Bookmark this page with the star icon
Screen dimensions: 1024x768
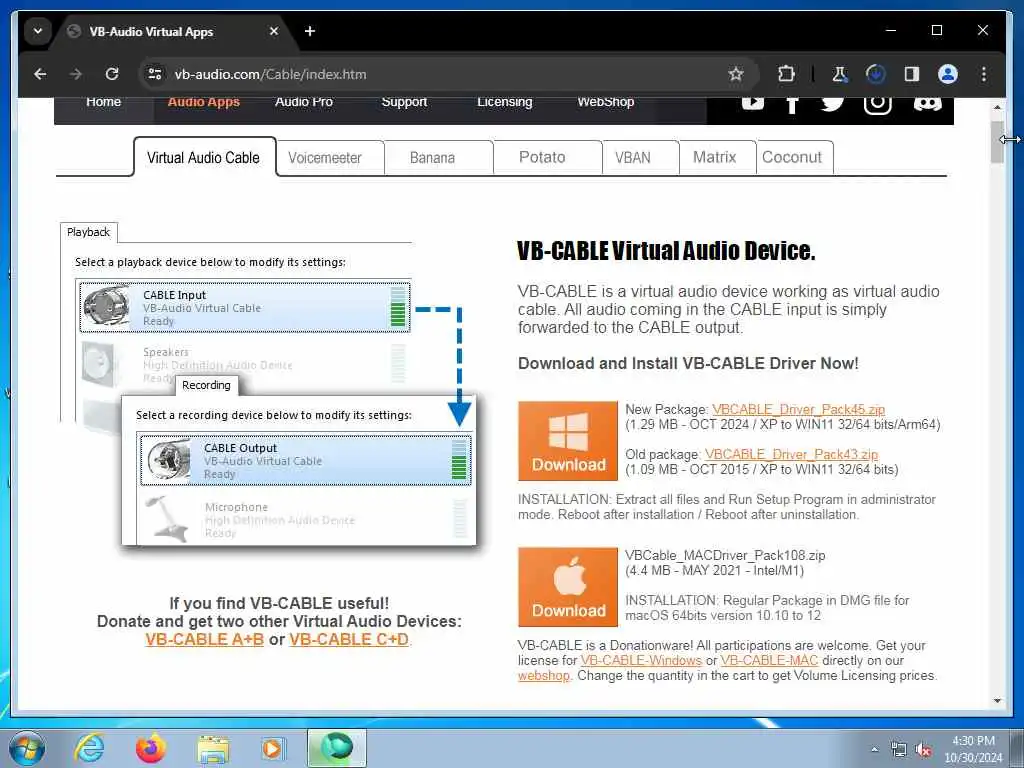click(x=736, y=74)
